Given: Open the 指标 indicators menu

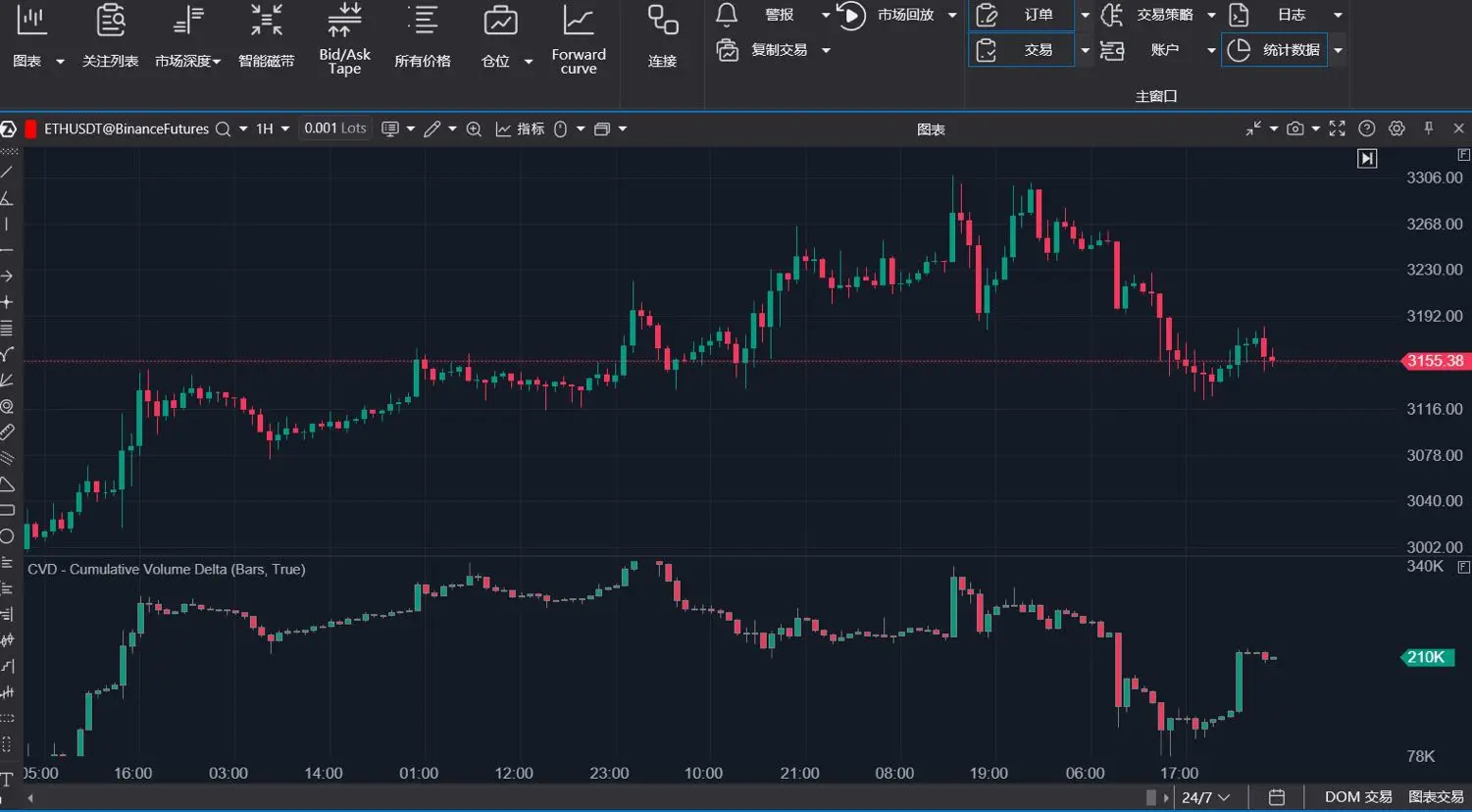Looking at the screenshot, I should click(x=520, y=128).
